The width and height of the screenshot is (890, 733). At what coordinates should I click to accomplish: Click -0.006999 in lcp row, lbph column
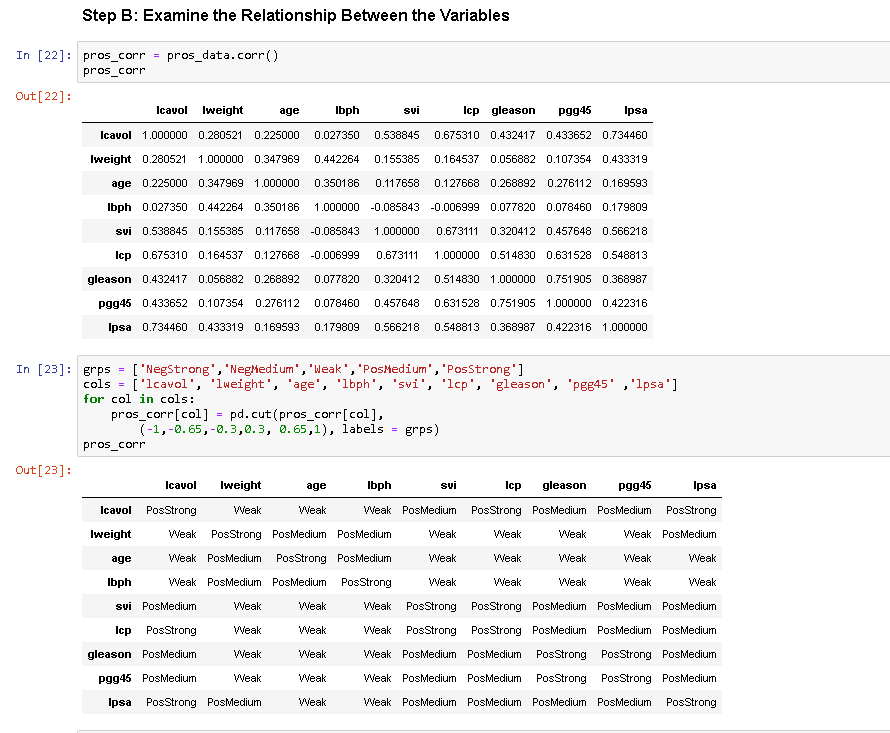[335, 255]
